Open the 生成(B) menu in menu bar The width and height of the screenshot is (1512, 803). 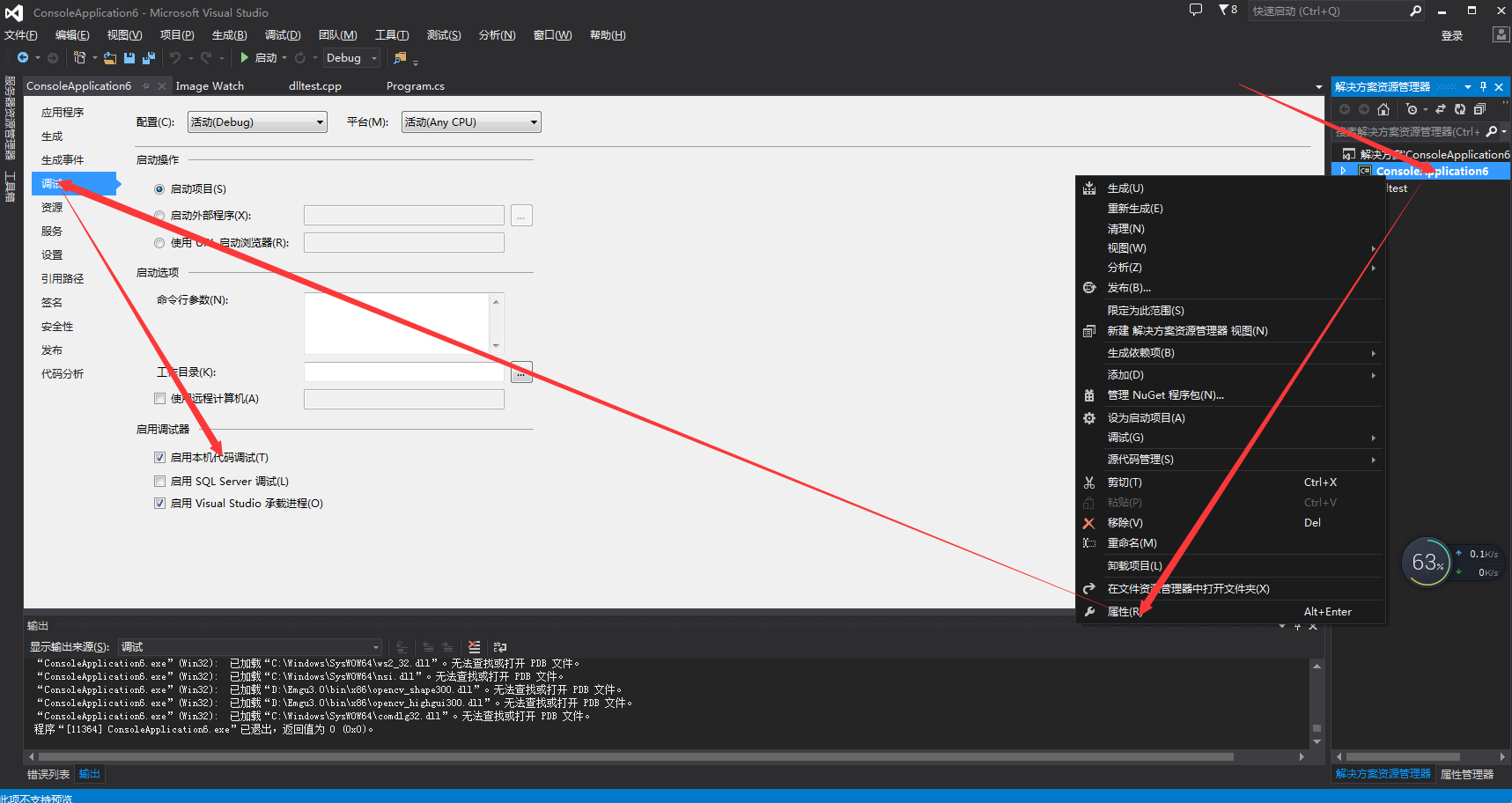pyautogui.click(x=229, y=35)
